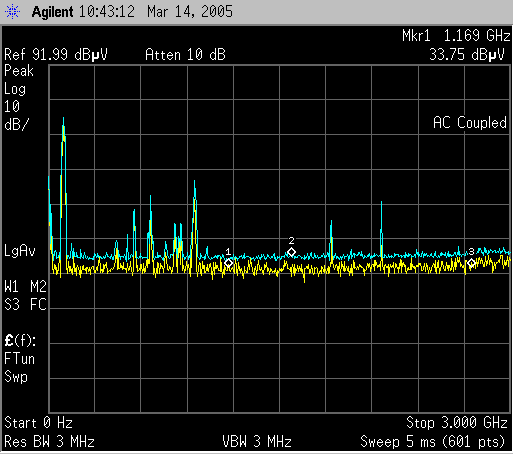
Task: Click the Sweep 5 ms (601 pts) label
Action: tap(433, 442)
